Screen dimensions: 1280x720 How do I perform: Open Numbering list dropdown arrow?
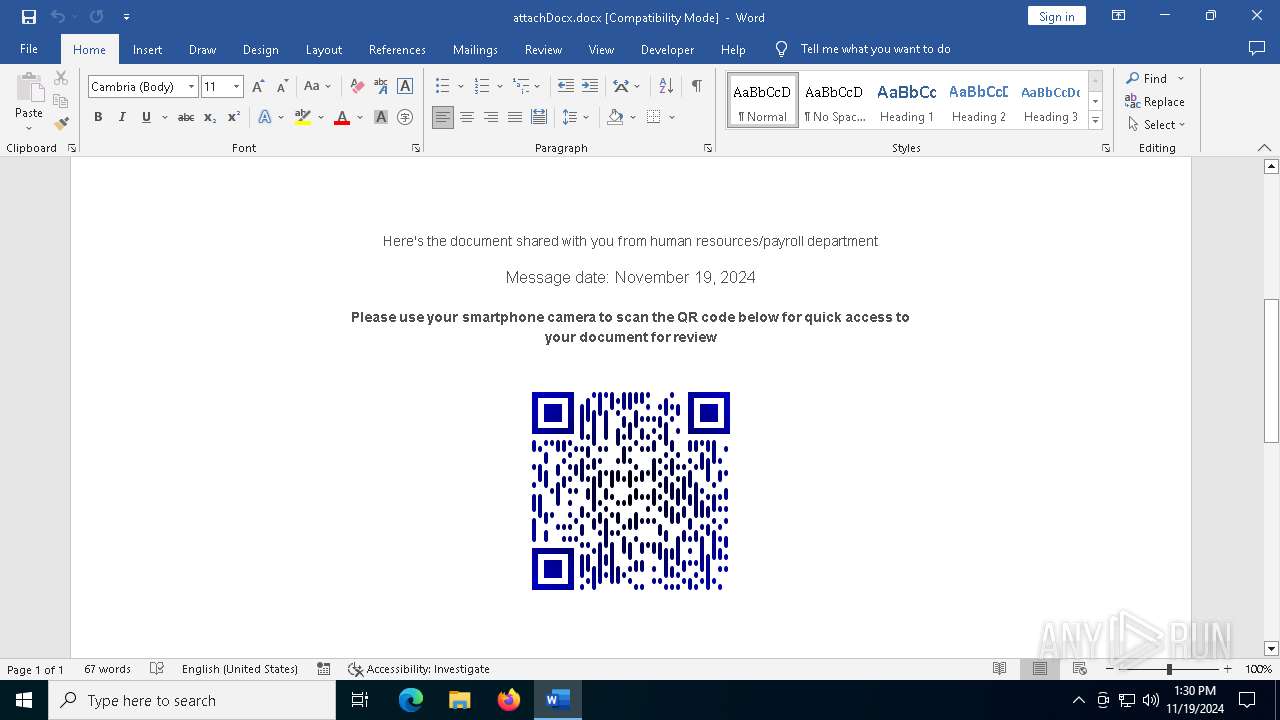point(499,86)
